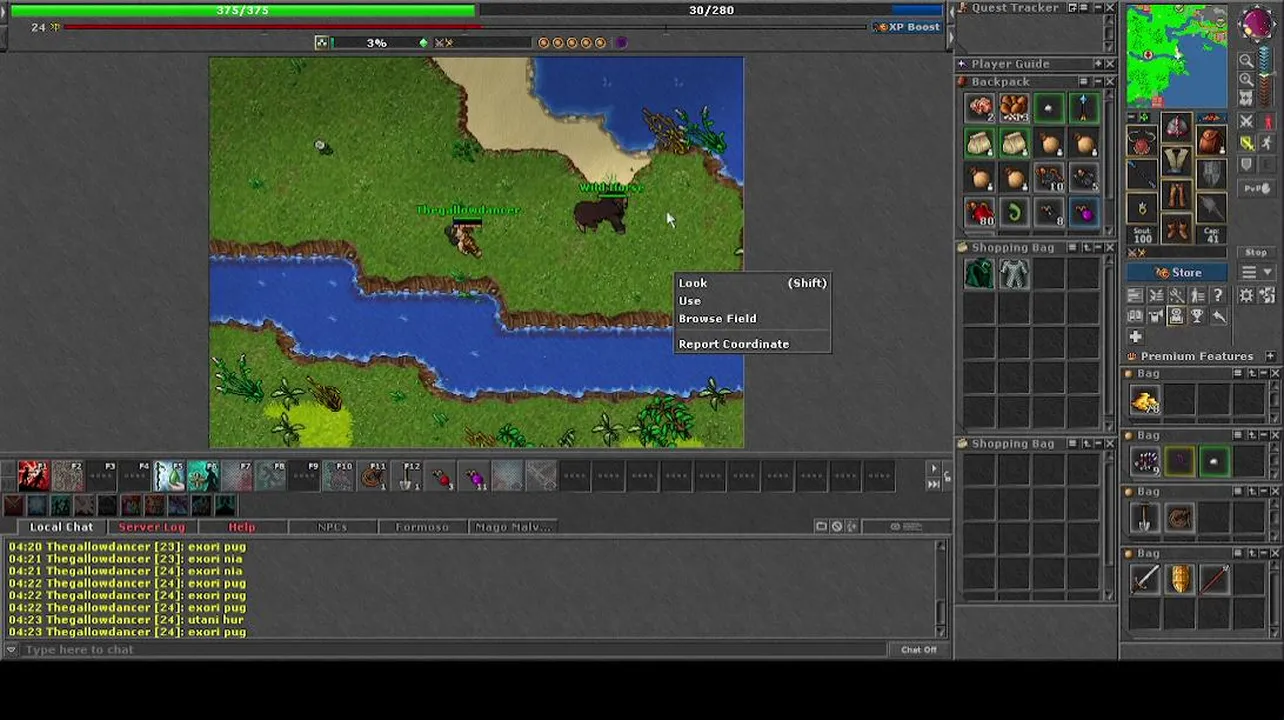This screenshot has height=720, width=1284.
Task: Select Look in the context menu
Action: pyautogui.click(x=752, y=283)
